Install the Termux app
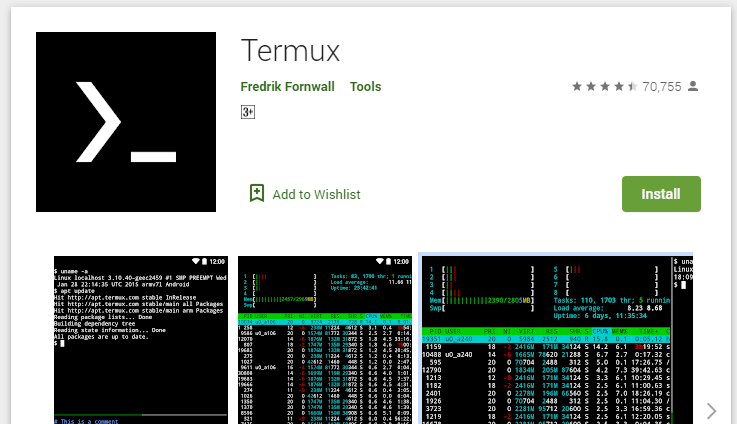 tap(661, 194)
